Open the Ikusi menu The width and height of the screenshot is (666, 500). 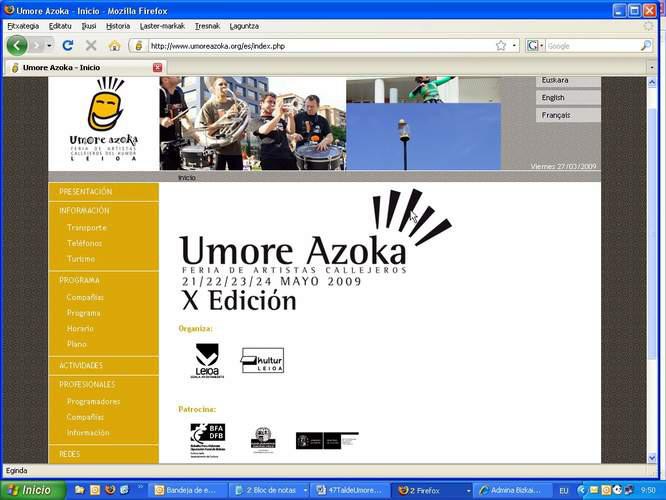(89, 26)
